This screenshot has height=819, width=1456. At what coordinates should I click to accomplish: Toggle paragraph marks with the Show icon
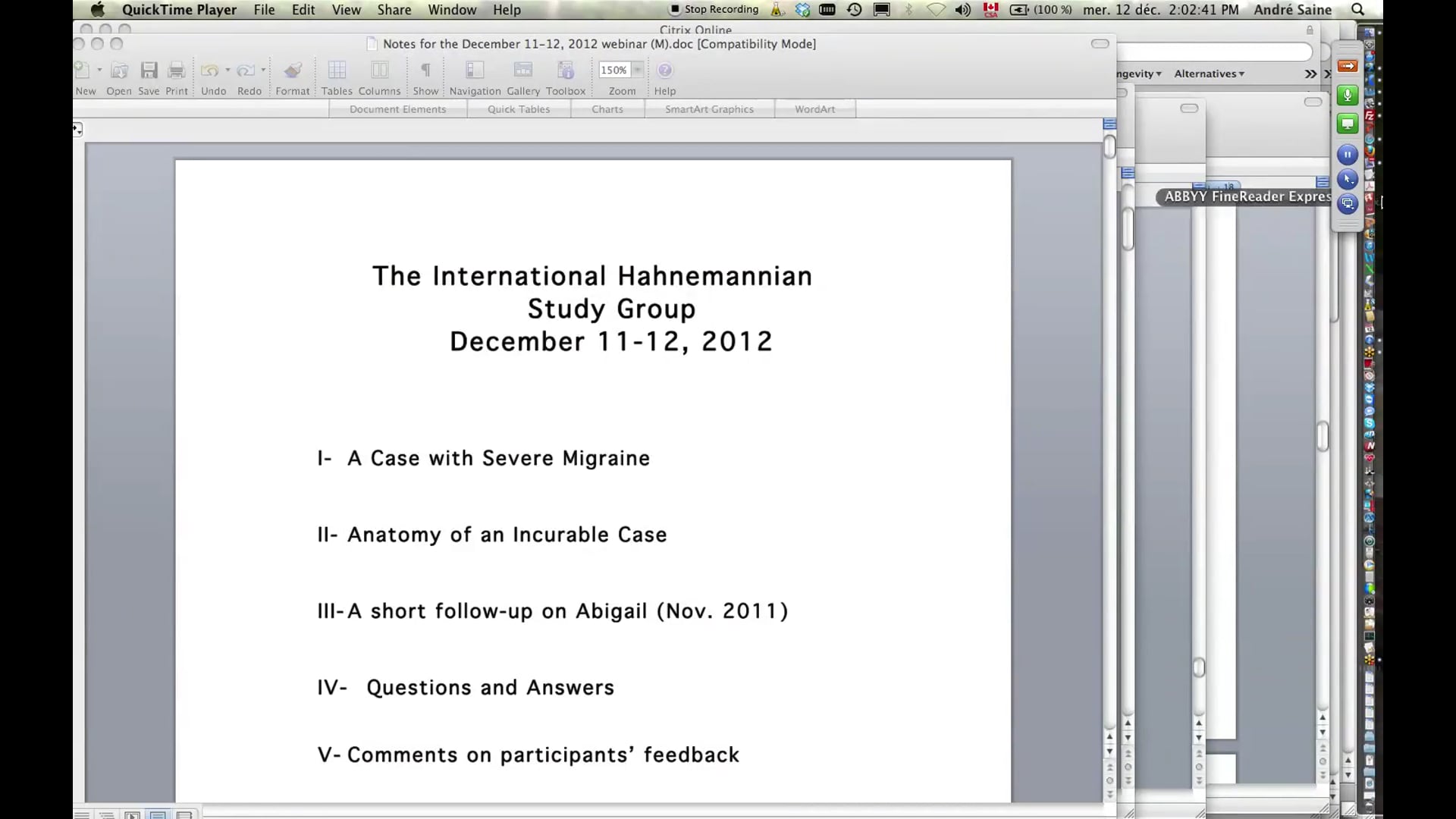tap(425, 71)
